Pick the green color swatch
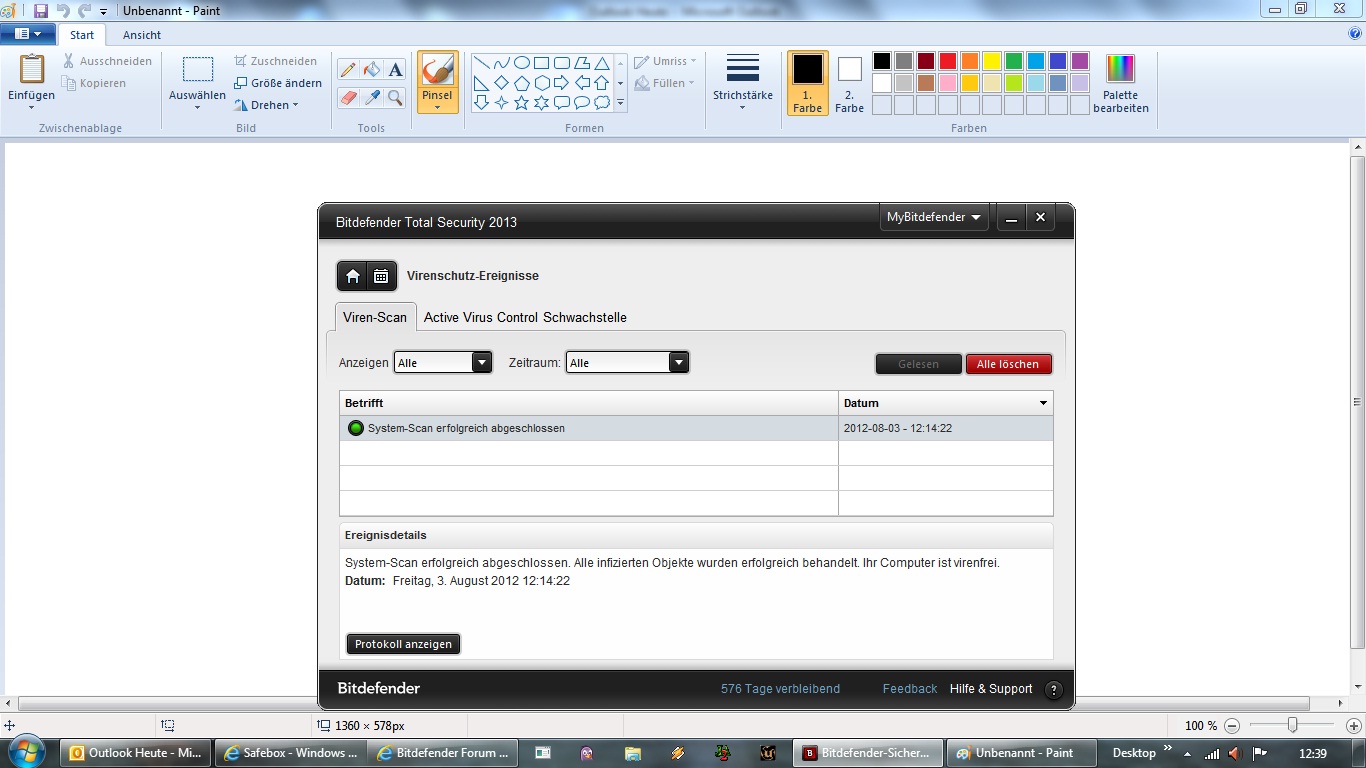Viewport: 1366px width, 768px height. (x=1014, y=61)
